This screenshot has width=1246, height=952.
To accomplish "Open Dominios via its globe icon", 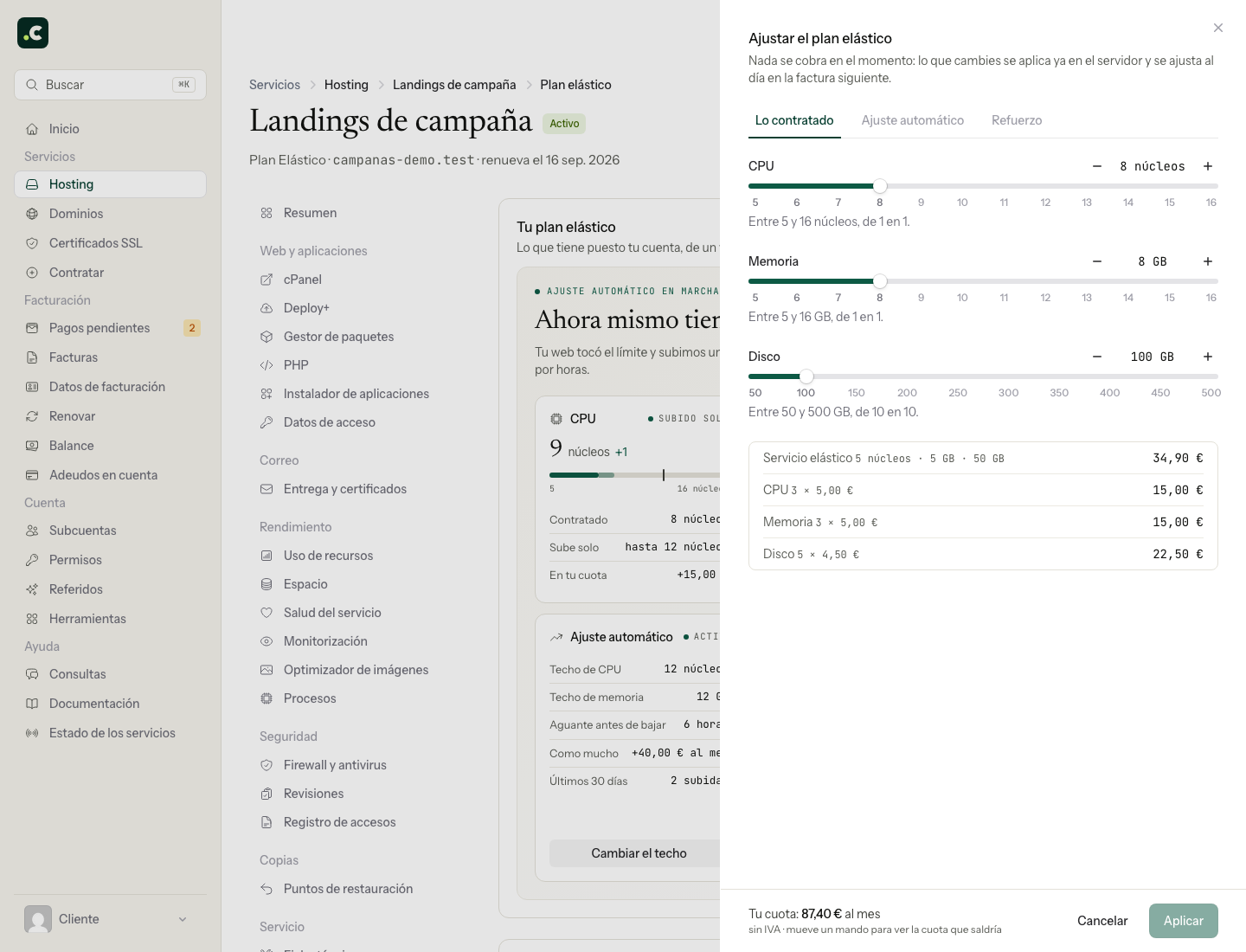I will coord(32,214).
